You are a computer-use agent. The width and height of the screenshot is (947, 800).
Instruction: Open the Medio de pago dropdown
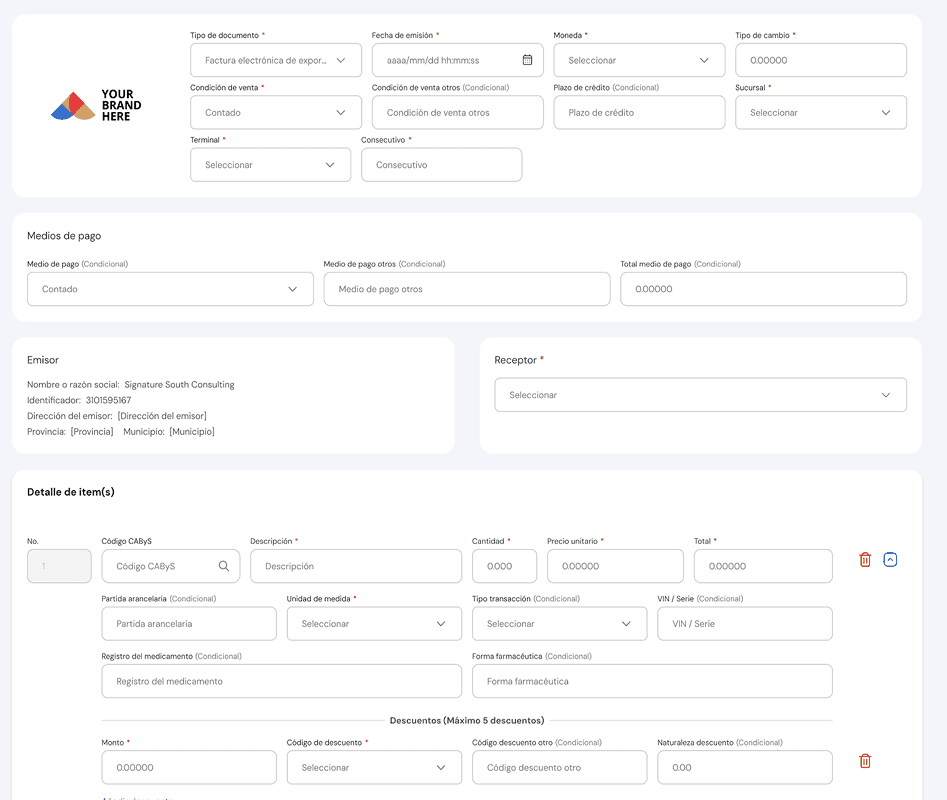[170, 289]
